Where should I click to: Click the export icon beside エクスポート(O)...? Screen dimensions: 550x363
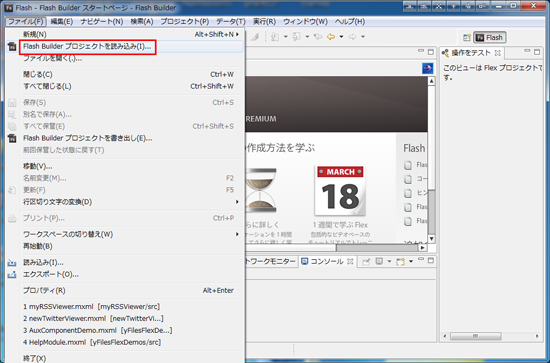12,274
